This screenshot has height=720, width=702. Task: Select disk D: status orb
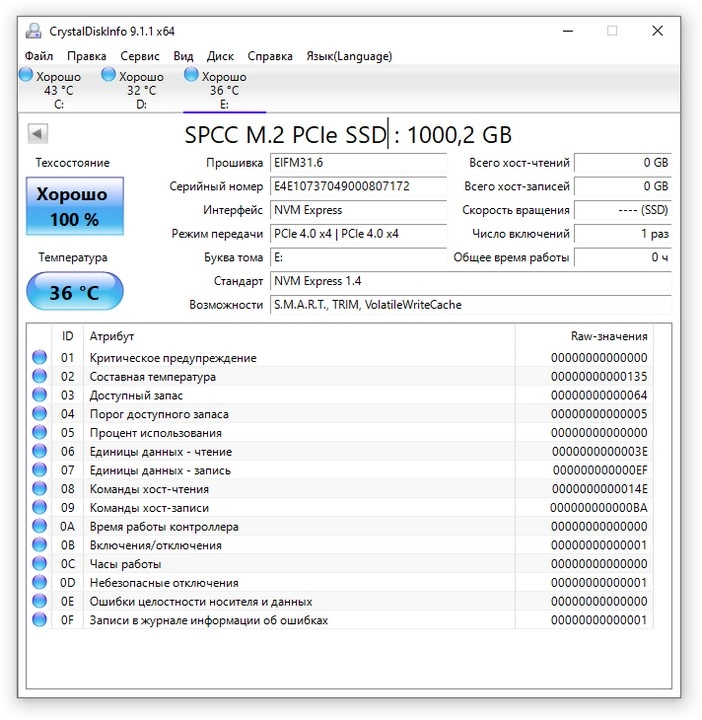click(x=108, y=74)
